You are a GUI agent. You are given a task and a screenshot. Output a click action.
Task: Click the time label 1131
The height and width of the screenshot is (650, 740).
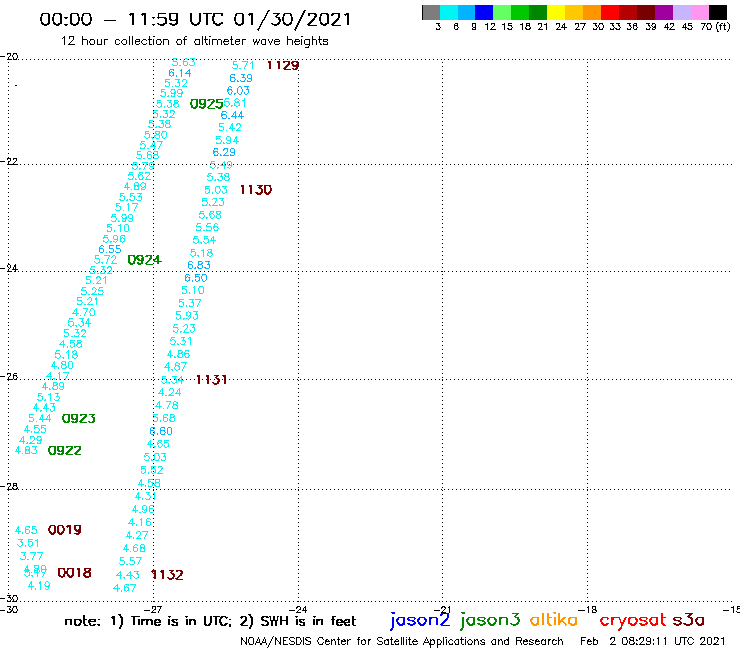[211, 380]
